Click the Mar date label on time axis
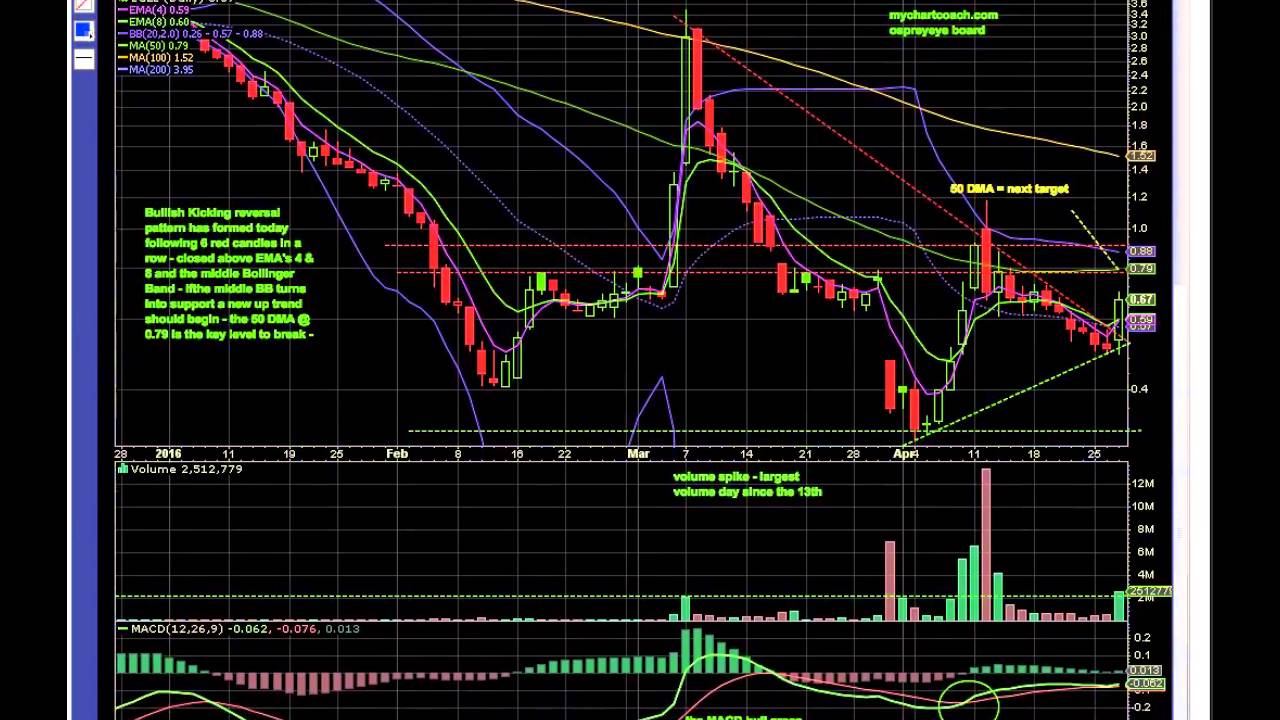 638,454
